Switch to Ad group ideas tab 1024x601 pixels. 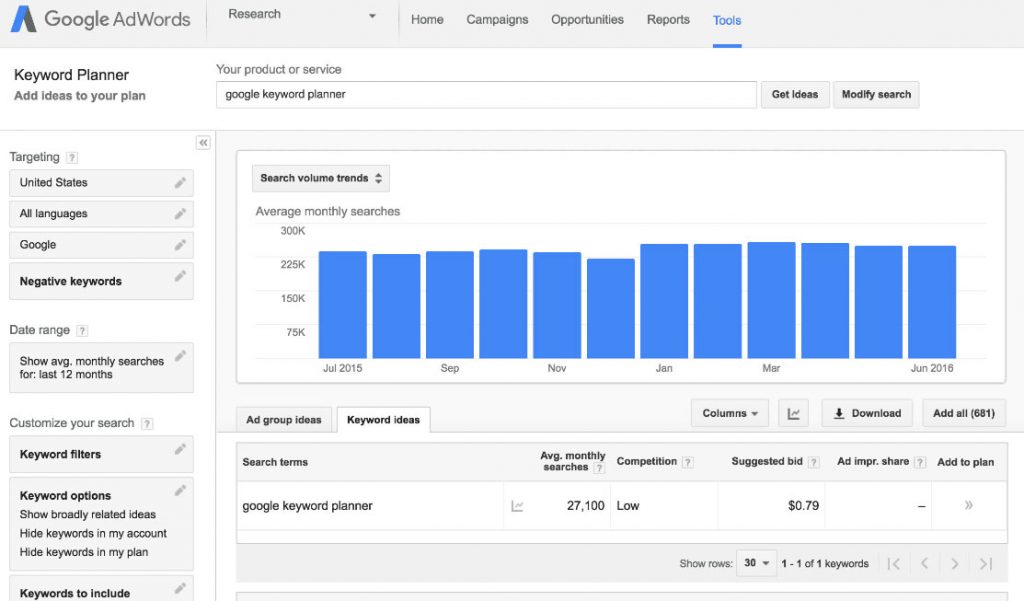tap(283, 420)
